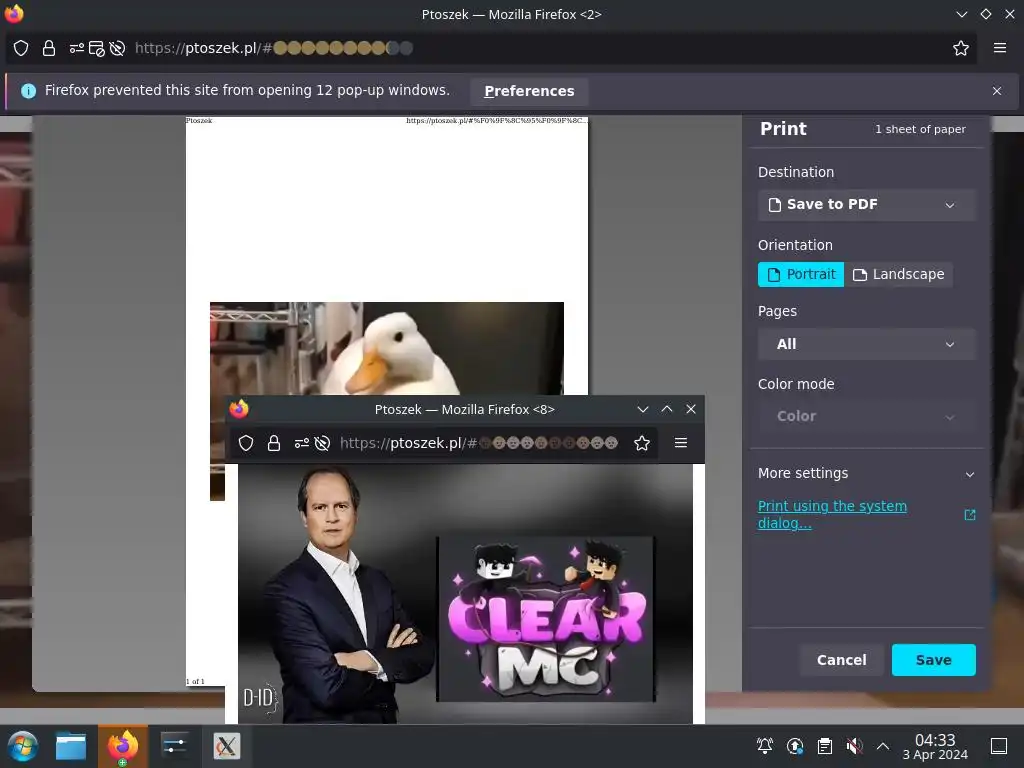Open the Destination Save to PDF dropdown

(866, 204)
